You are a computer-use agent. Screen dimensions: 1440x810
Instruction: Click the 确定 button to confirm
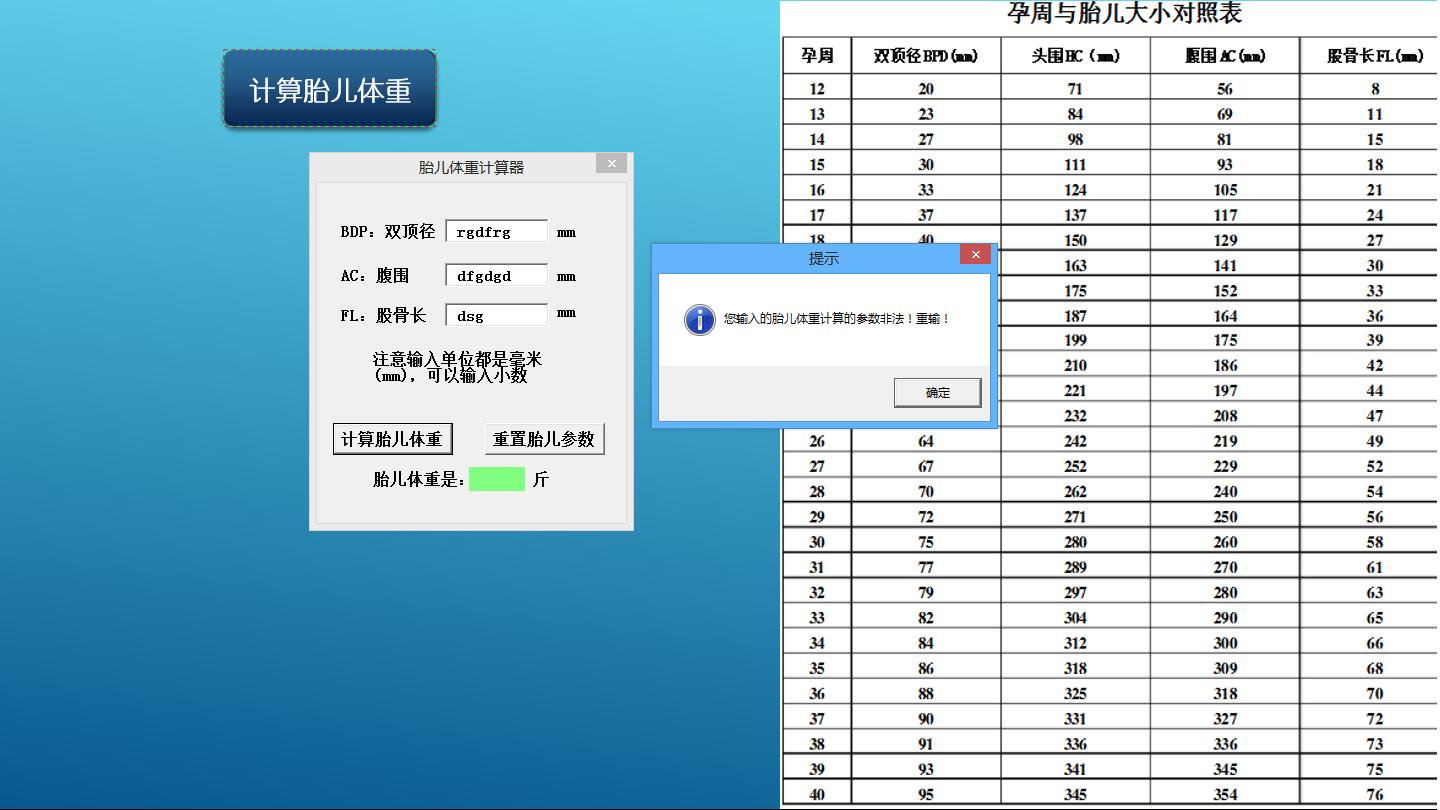click(x=936, y=392)
